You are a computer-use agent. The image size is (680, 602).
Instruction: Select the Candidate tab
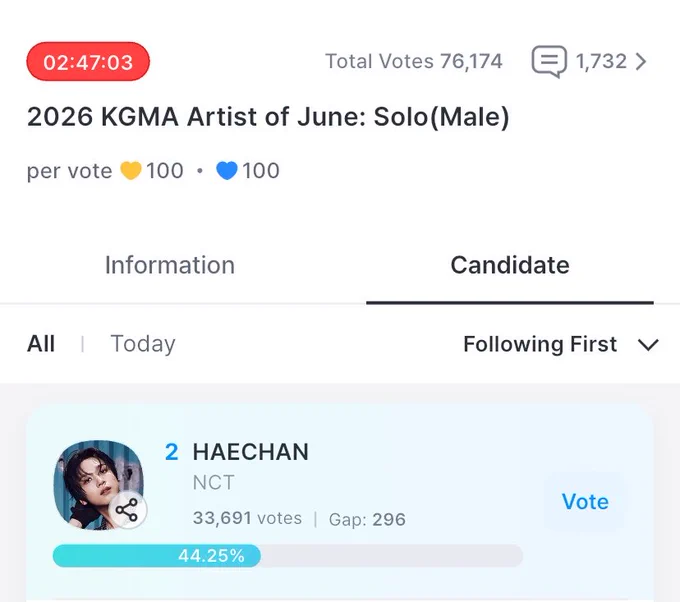click(x=510, y=265)
